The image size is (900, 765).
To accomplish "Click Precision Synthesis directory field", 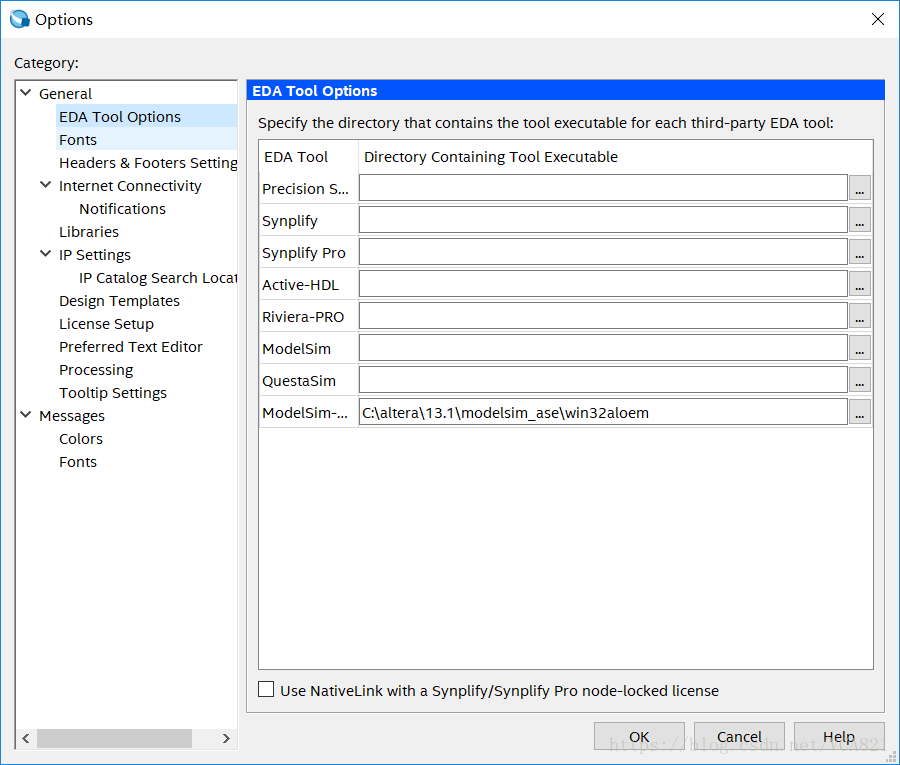I will click(603, 188).
